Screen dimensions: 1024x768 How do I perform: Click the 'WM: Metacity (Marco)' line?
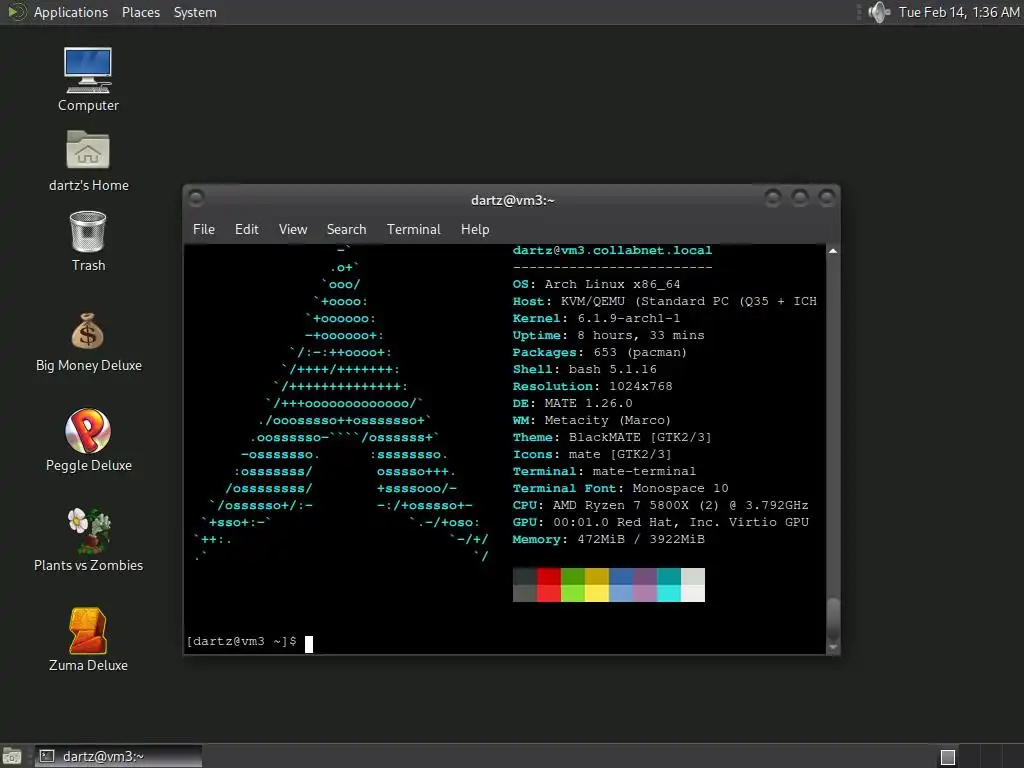[592, 420]
